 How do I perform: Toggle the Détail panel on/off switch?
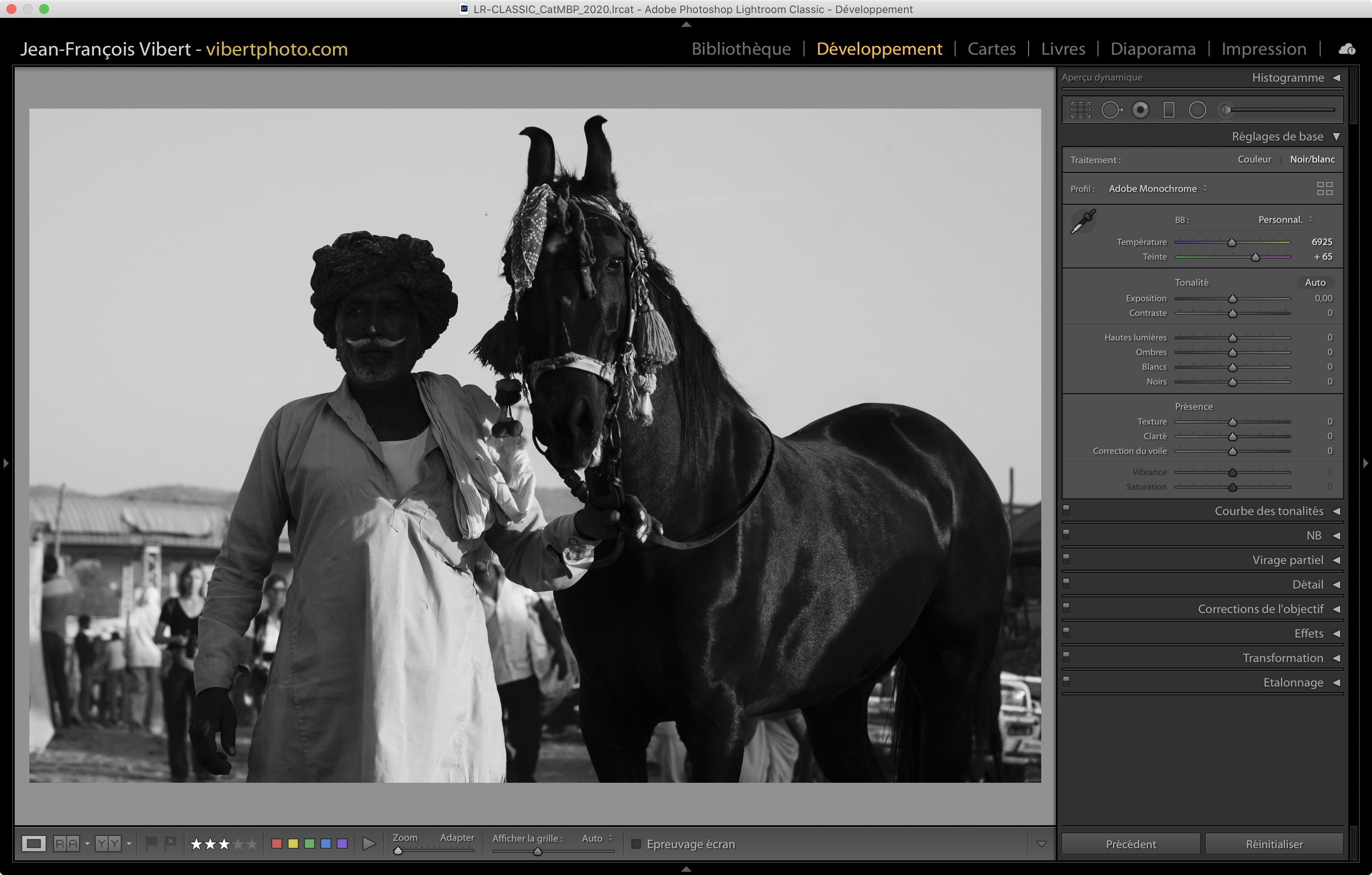click(1066, 583)
